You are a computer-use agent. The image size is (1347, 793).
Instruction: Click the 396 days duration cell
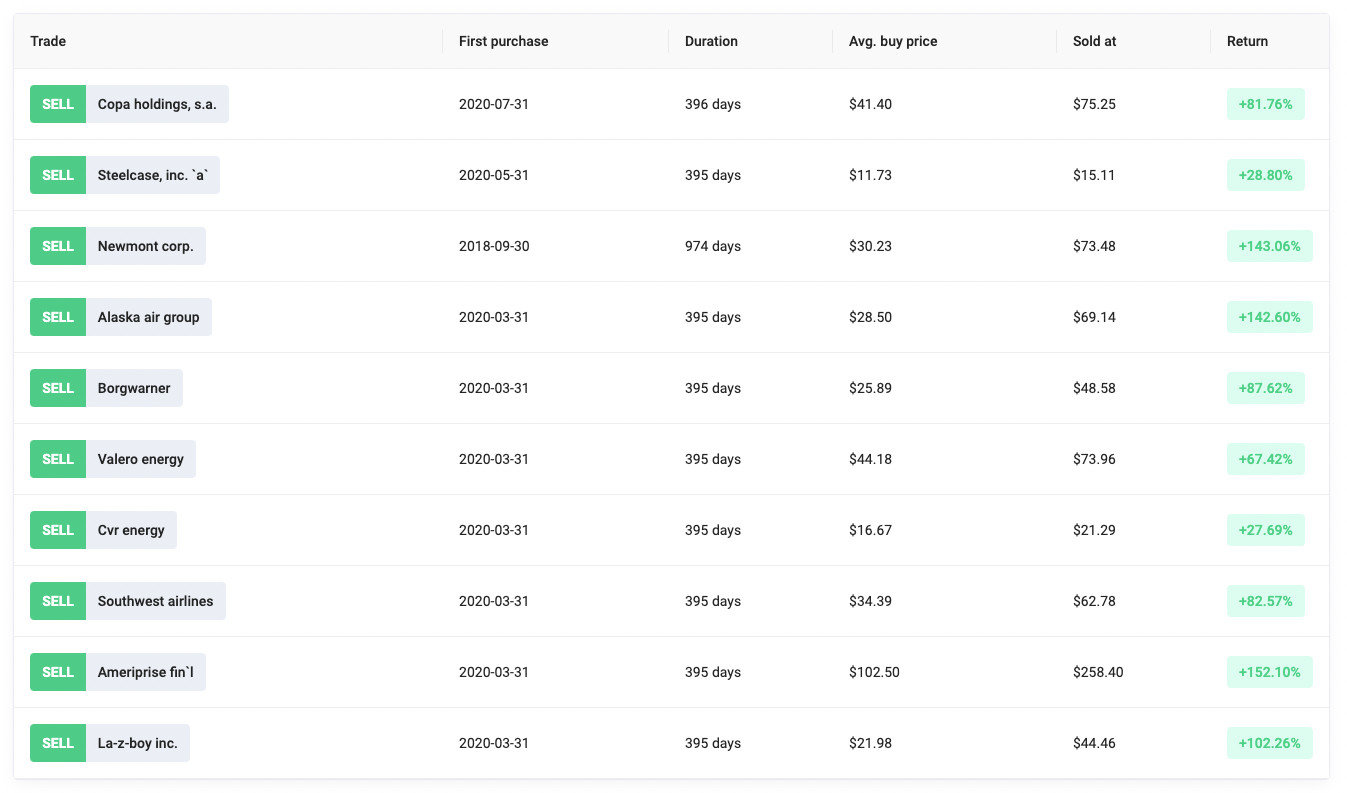point(713,104)
